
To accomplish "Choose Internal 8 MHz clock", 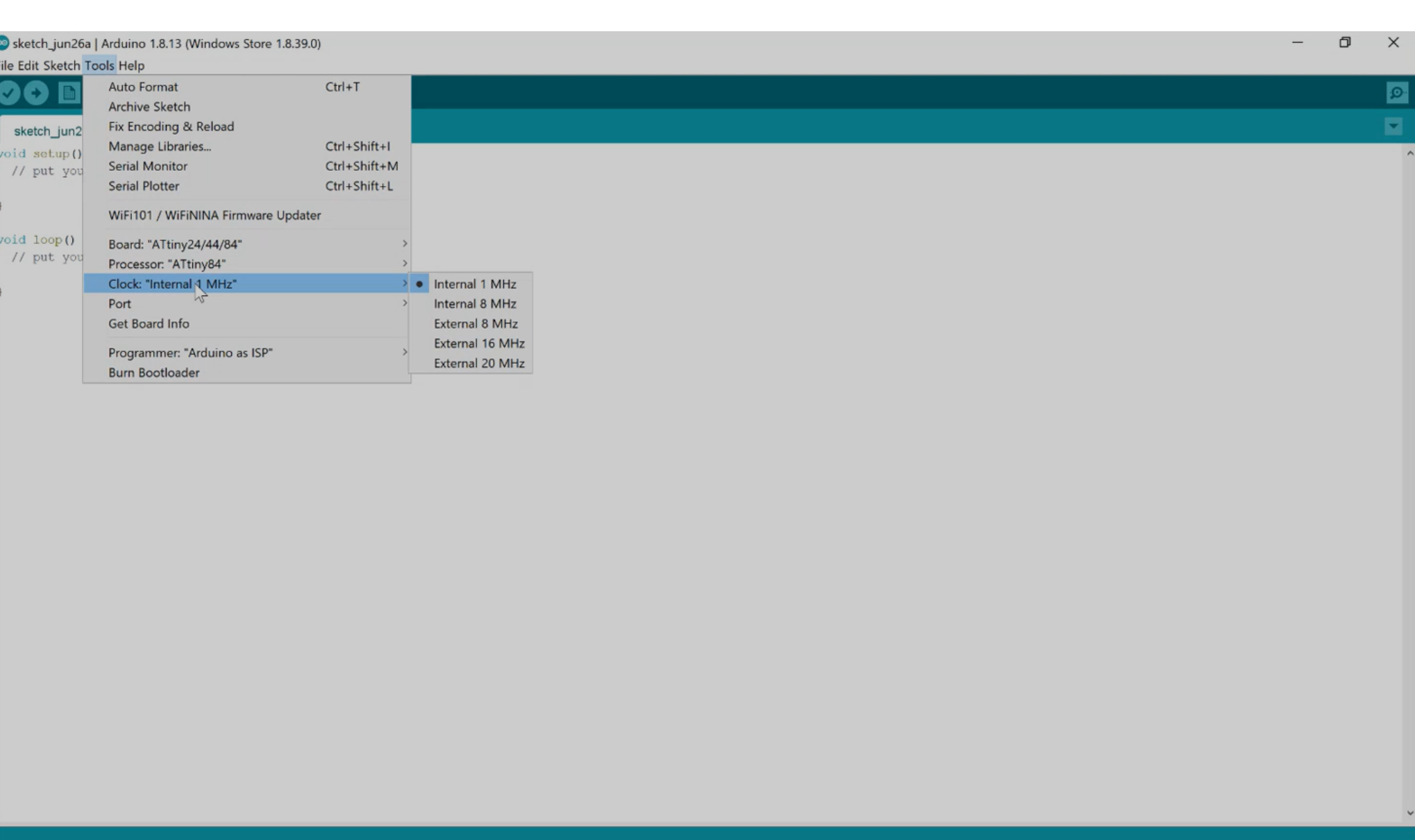I will [x=474, y=303].
